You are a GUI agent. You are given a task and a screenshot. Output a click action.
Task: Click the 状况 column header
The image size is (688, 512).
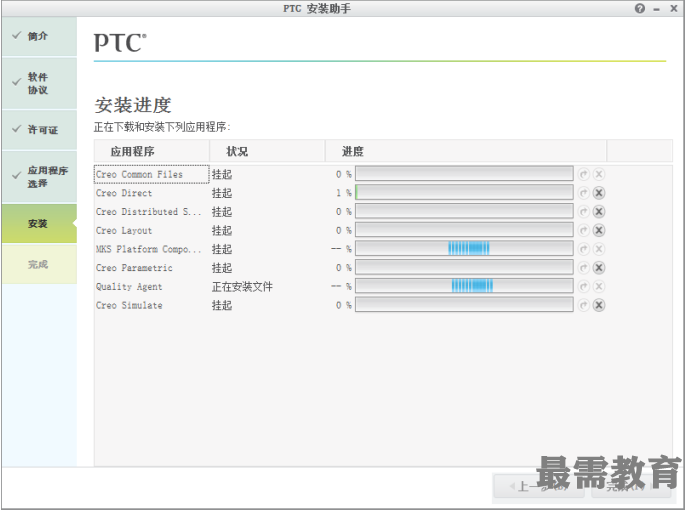(x=268, y=151)
